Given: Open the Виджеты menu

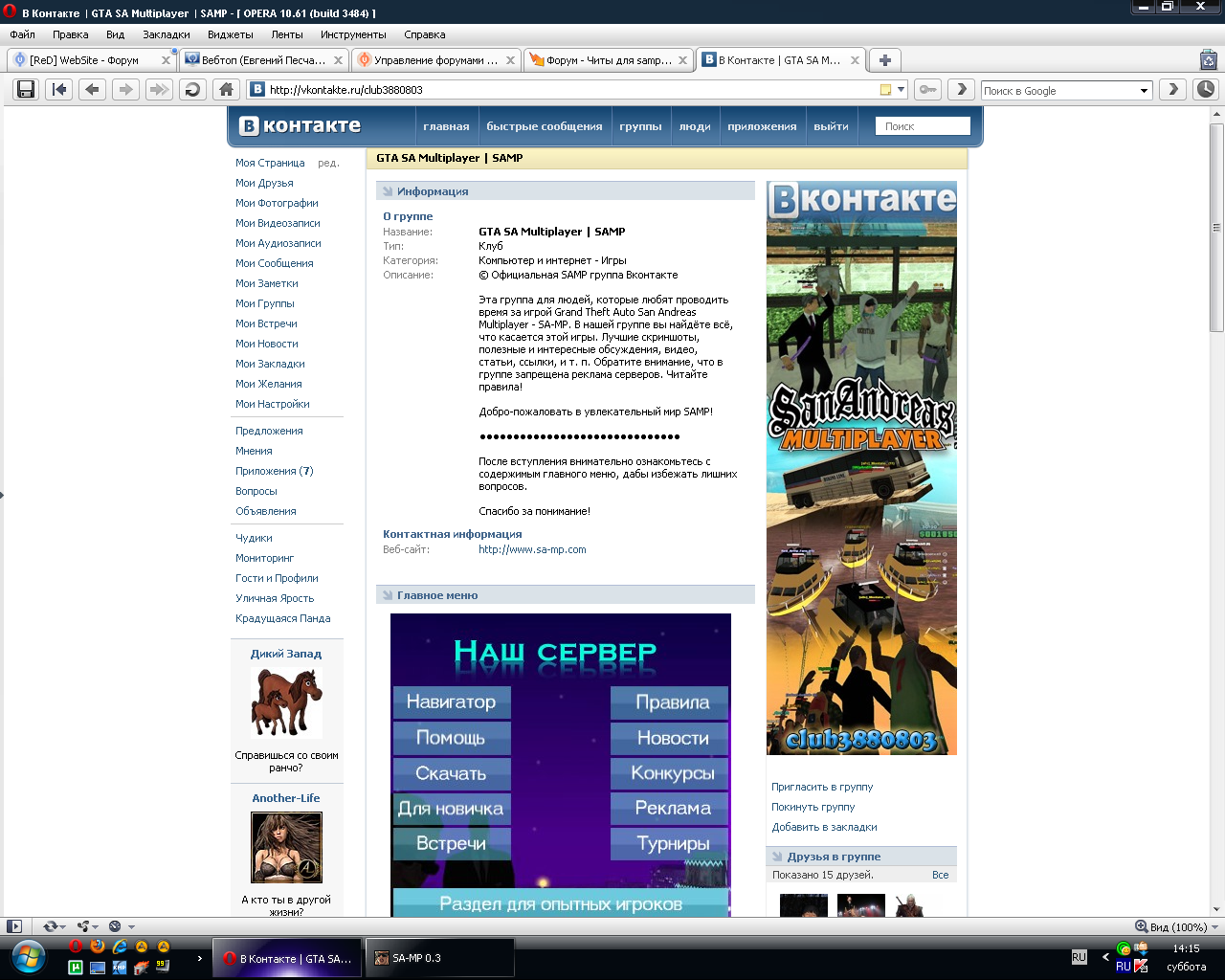Looking at the screenshot, I should tap(231, 34).
